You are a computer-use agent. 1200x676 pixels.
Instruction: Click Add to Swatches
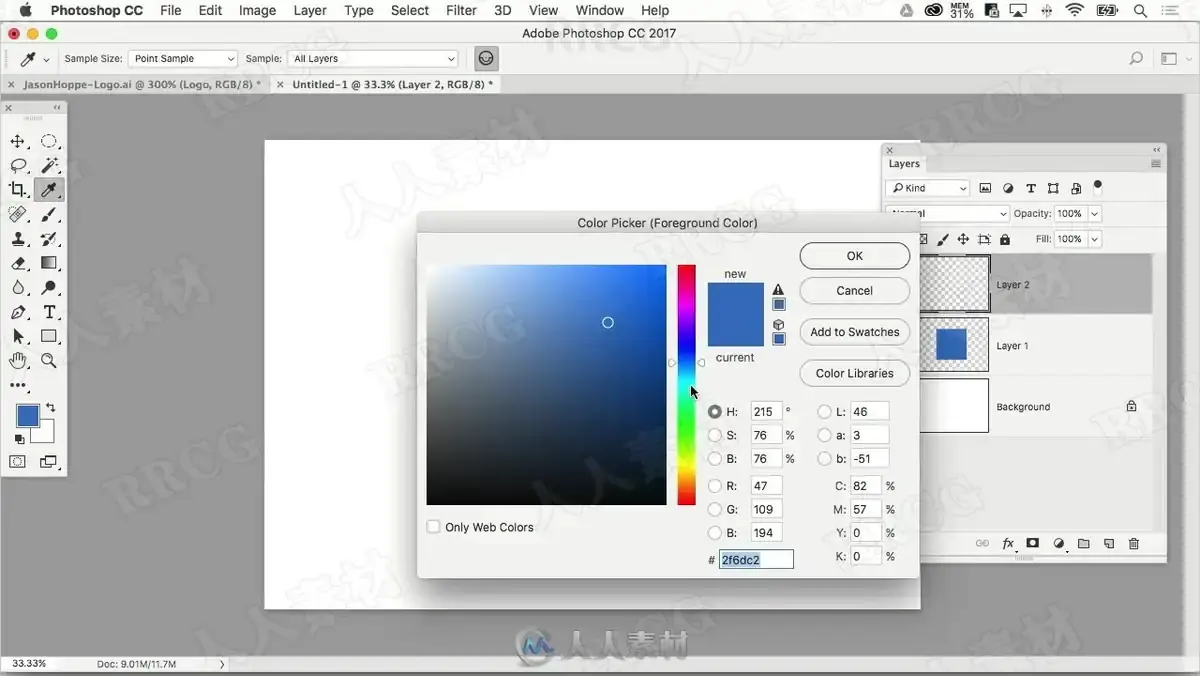(x=855, y=332)
